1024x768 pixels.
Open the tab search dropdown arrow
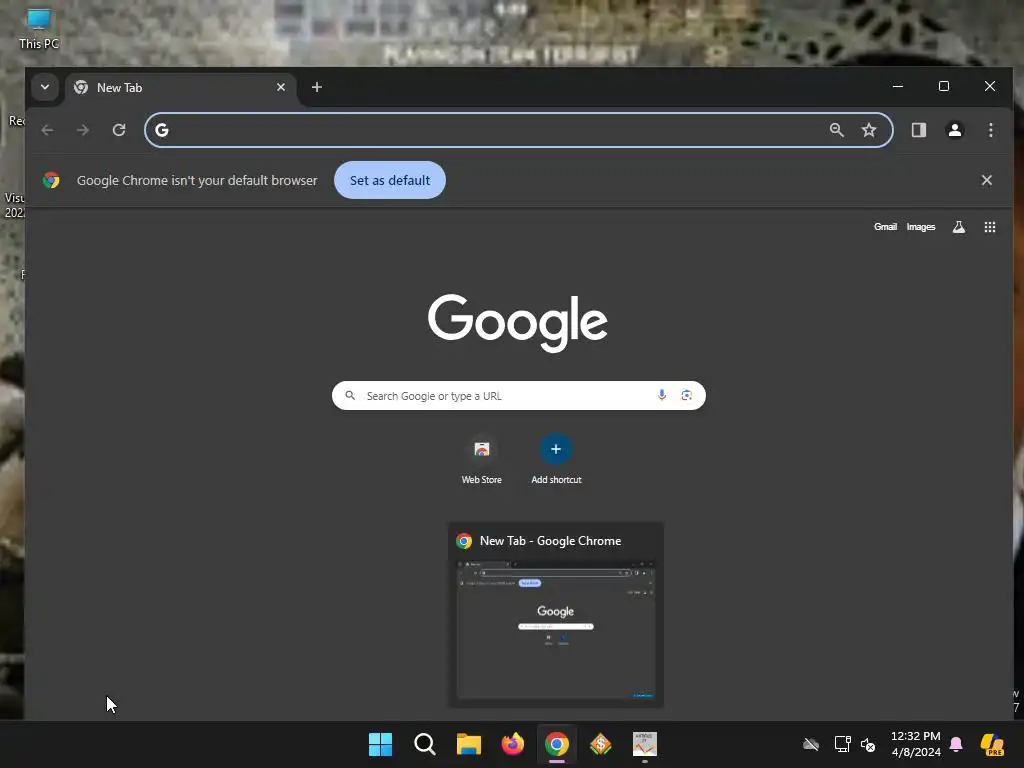pyautogui.click(x=44, y=87)
